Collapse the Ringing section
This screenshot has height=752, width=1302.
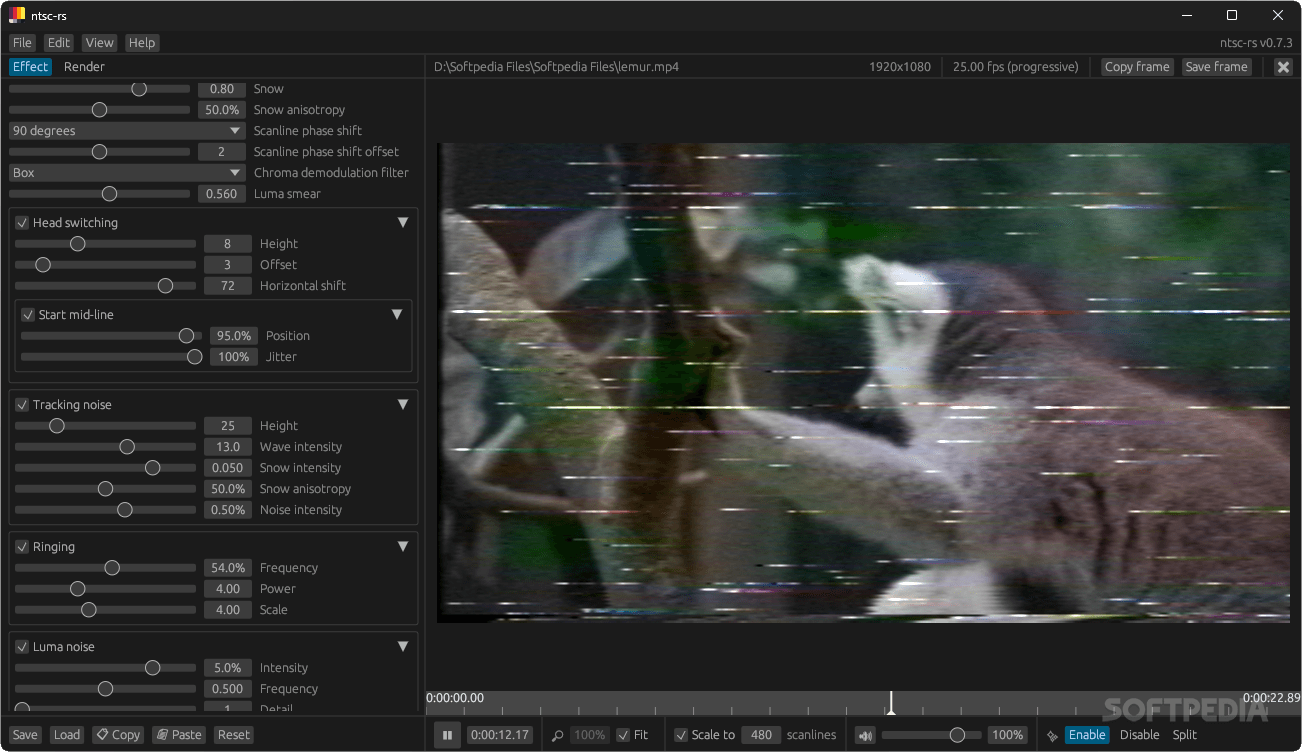tap(403, 547)
